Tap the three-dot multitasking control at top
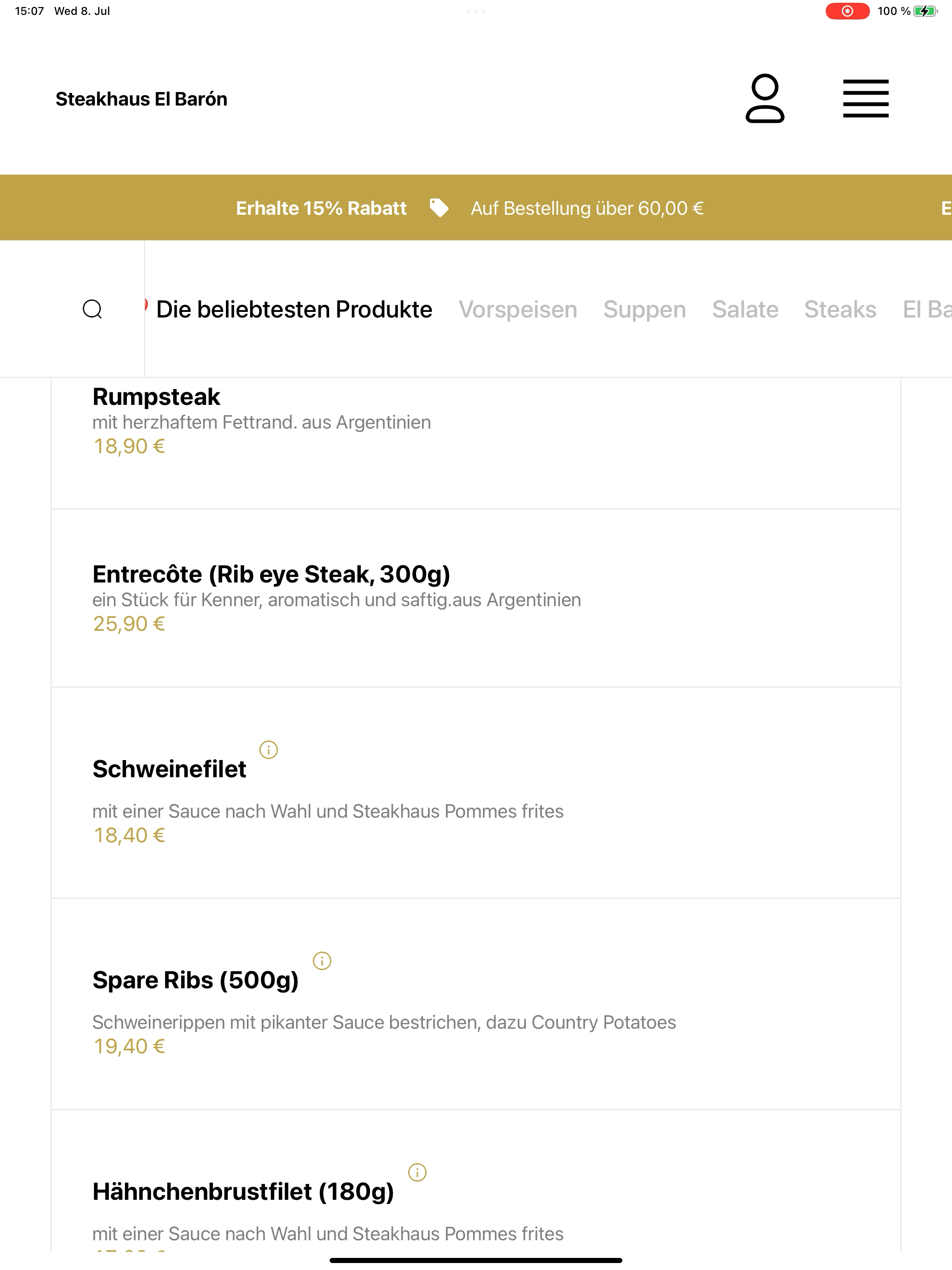 [476, 11]
